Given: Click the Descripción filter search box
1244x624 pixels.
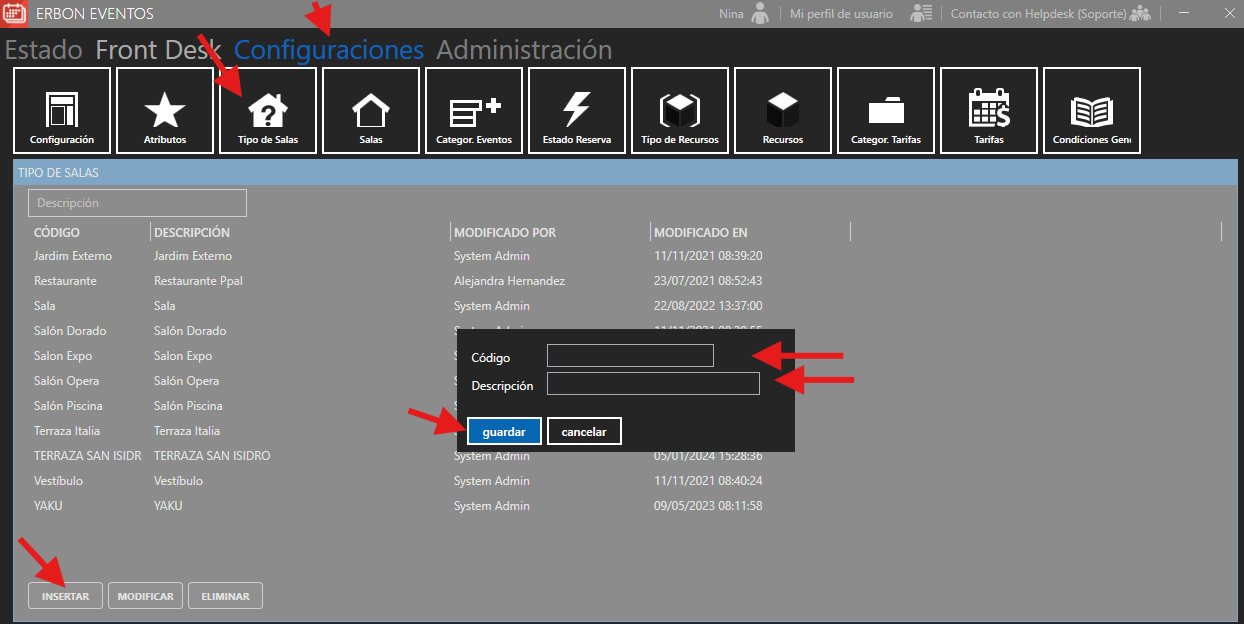Looking at the screenshot, I should pyautogui.click(x=137, y=203).
